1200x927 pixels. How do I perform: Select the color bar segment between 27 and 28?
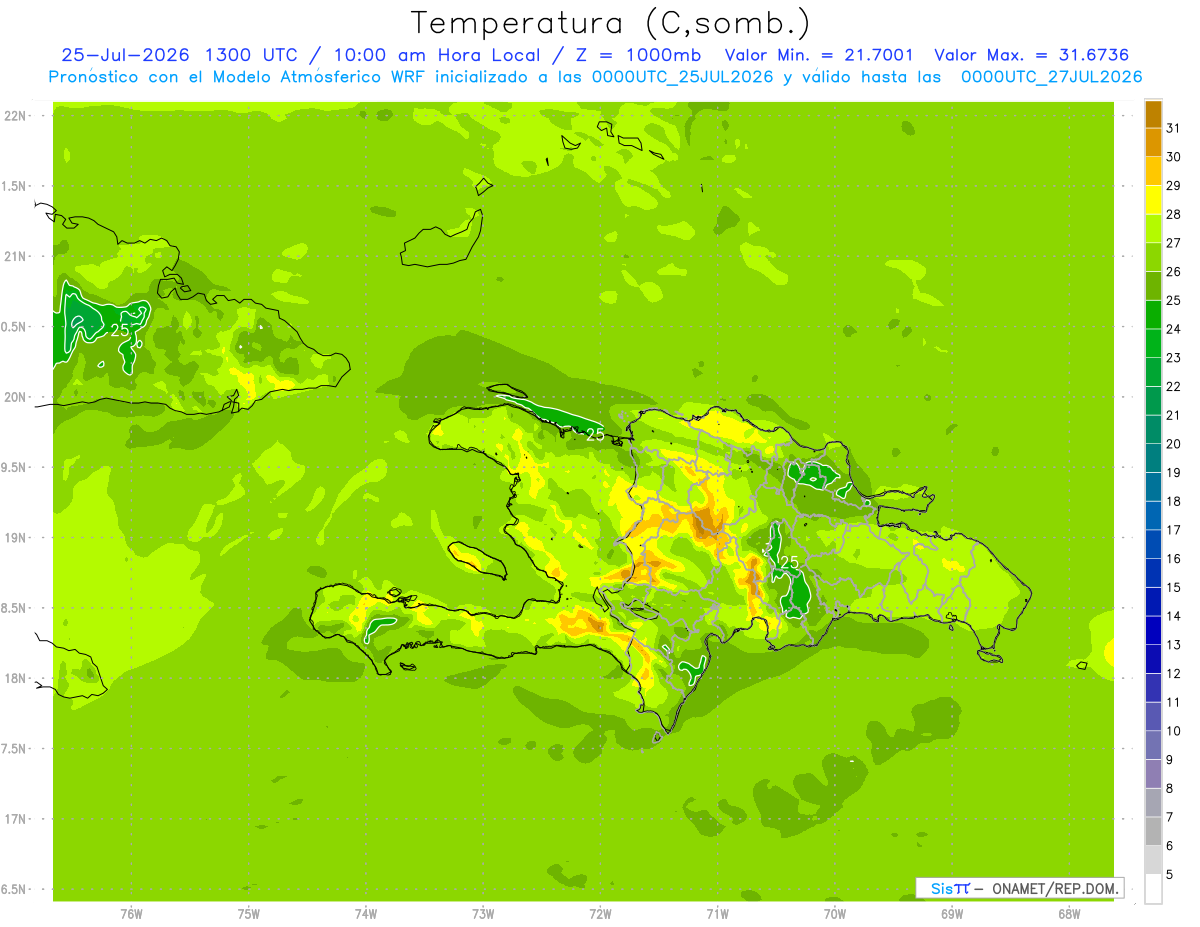pos(1153,229)
